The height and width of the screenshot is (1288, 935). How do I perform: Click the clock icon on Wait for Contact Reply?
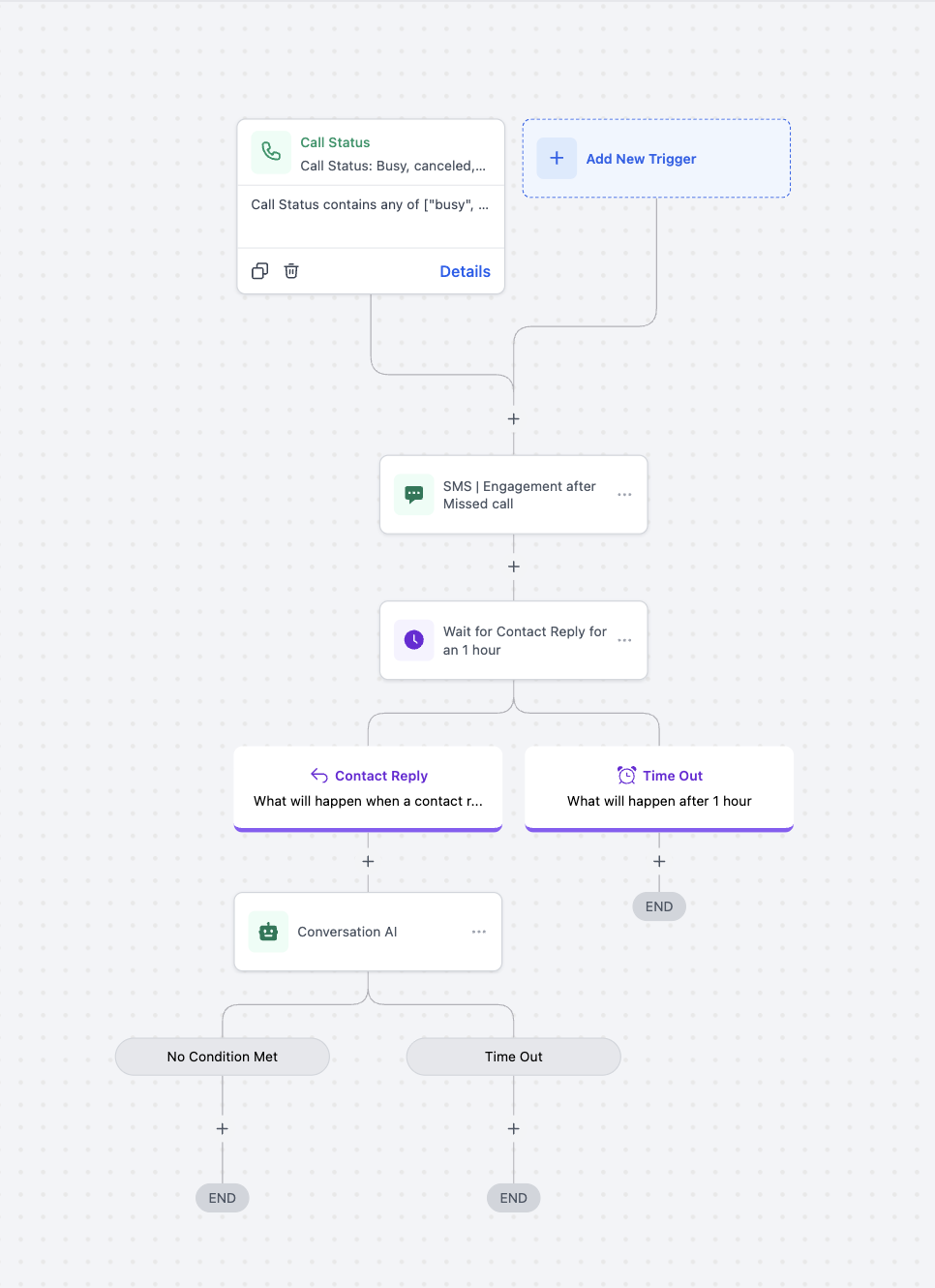tap(413, 640)
